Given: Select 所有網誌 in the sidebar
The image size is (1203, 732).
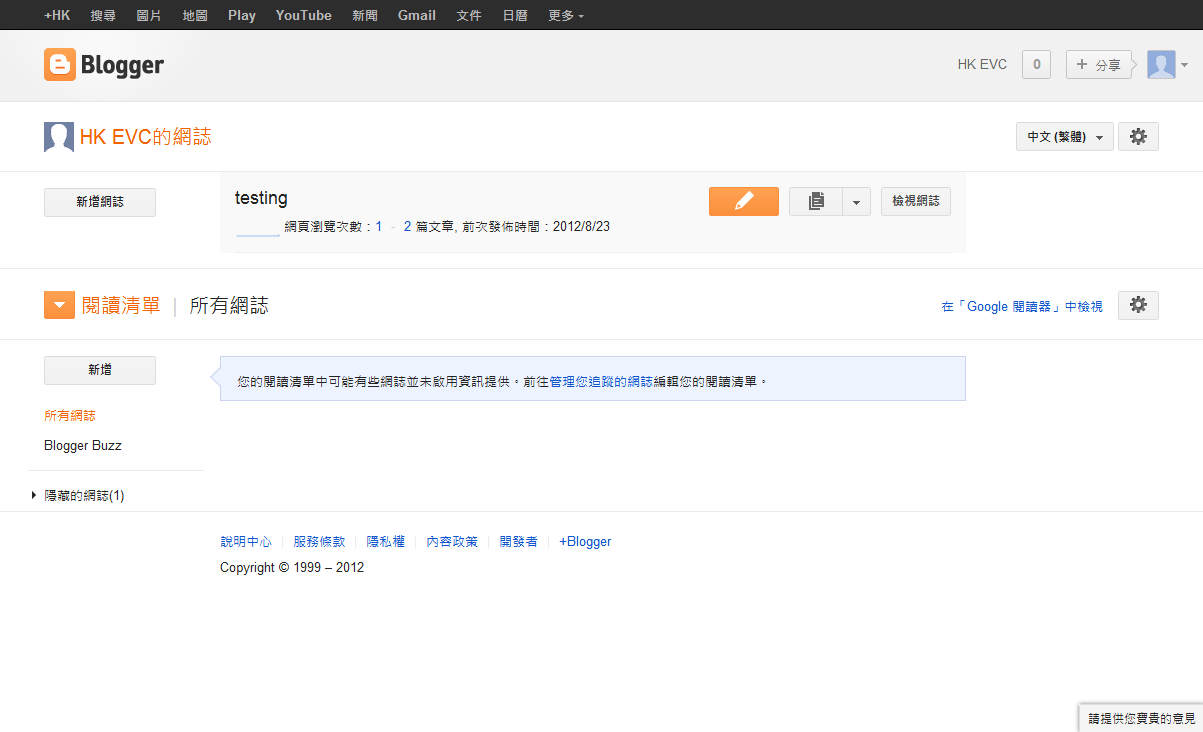Looking at the screenshot, I should (x=70, y=415).
